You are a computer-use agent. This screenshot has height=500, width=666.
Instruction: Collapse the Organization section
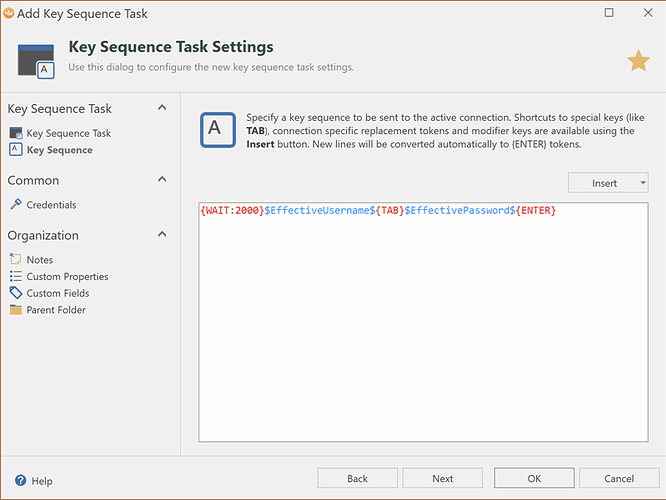pos(162,235)
